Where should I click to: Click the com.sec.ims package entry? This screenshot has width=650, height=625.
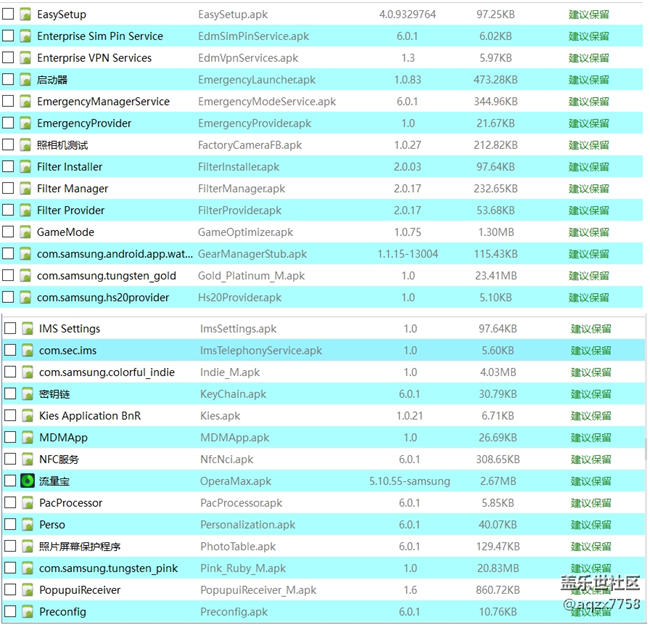pyautogui.click(x=68, y=350)
